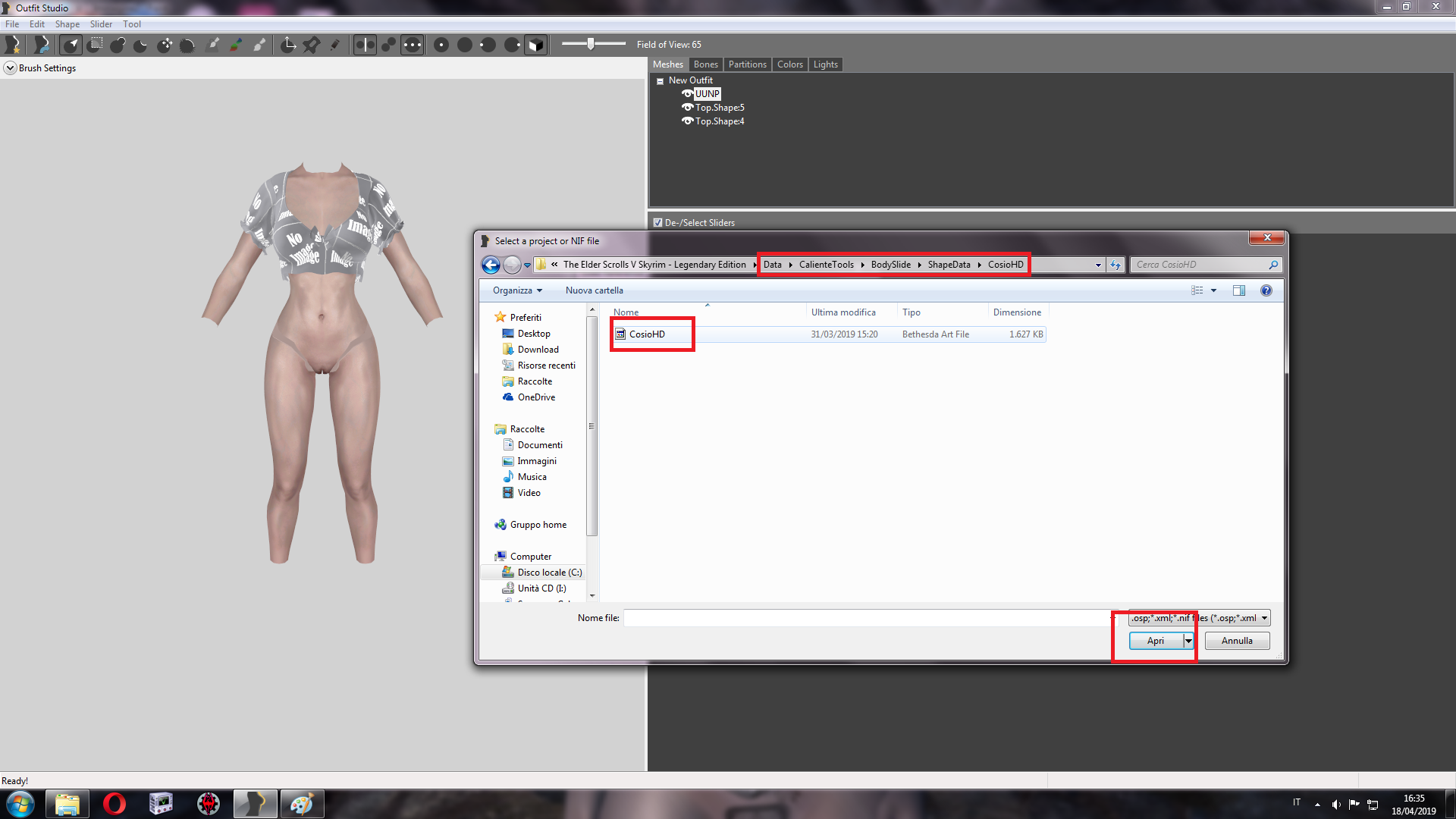
Task: Toggle X-Mirror editing
Action: click(x=365, y=45)
